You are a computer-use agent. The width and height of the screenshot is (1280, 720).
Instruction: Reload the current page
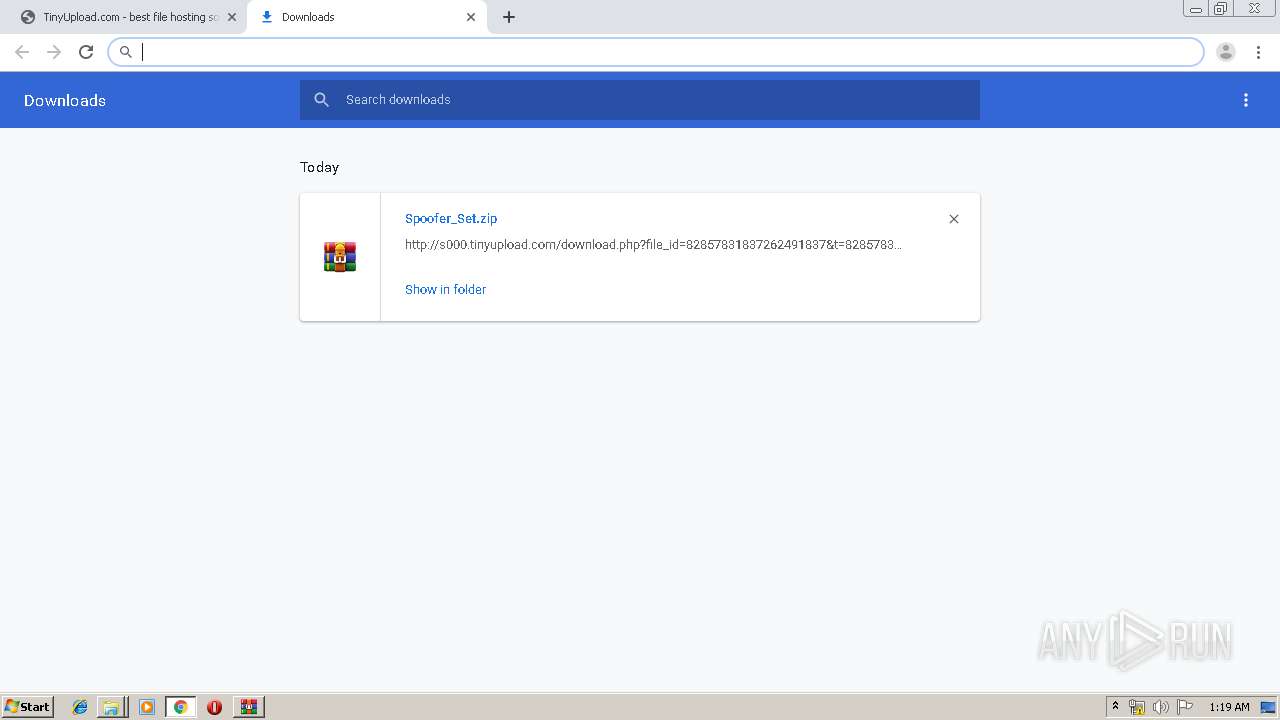[x=86, y=52]
